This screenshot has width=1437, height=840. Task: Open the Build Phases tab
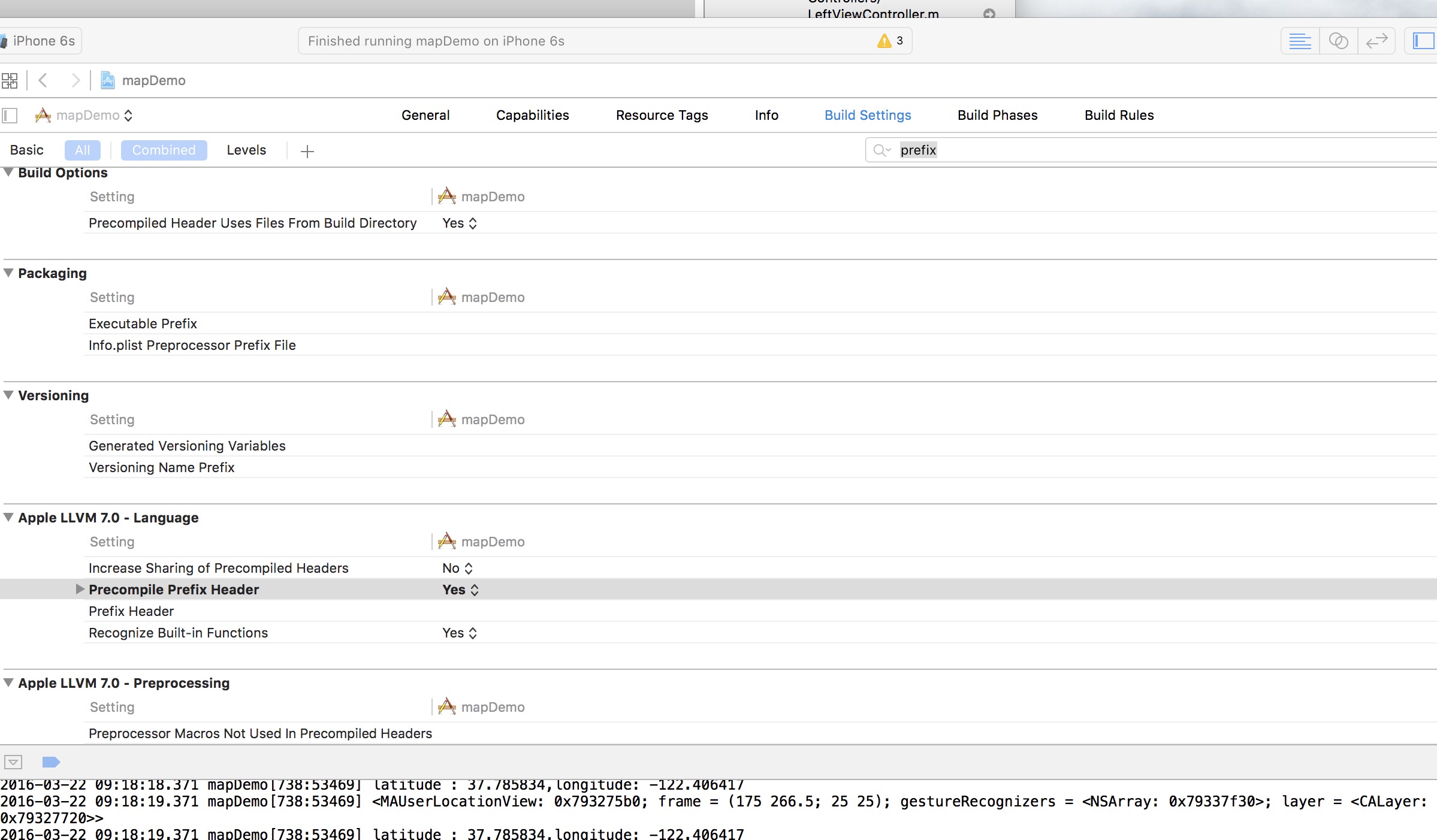[x=997, y=115]
